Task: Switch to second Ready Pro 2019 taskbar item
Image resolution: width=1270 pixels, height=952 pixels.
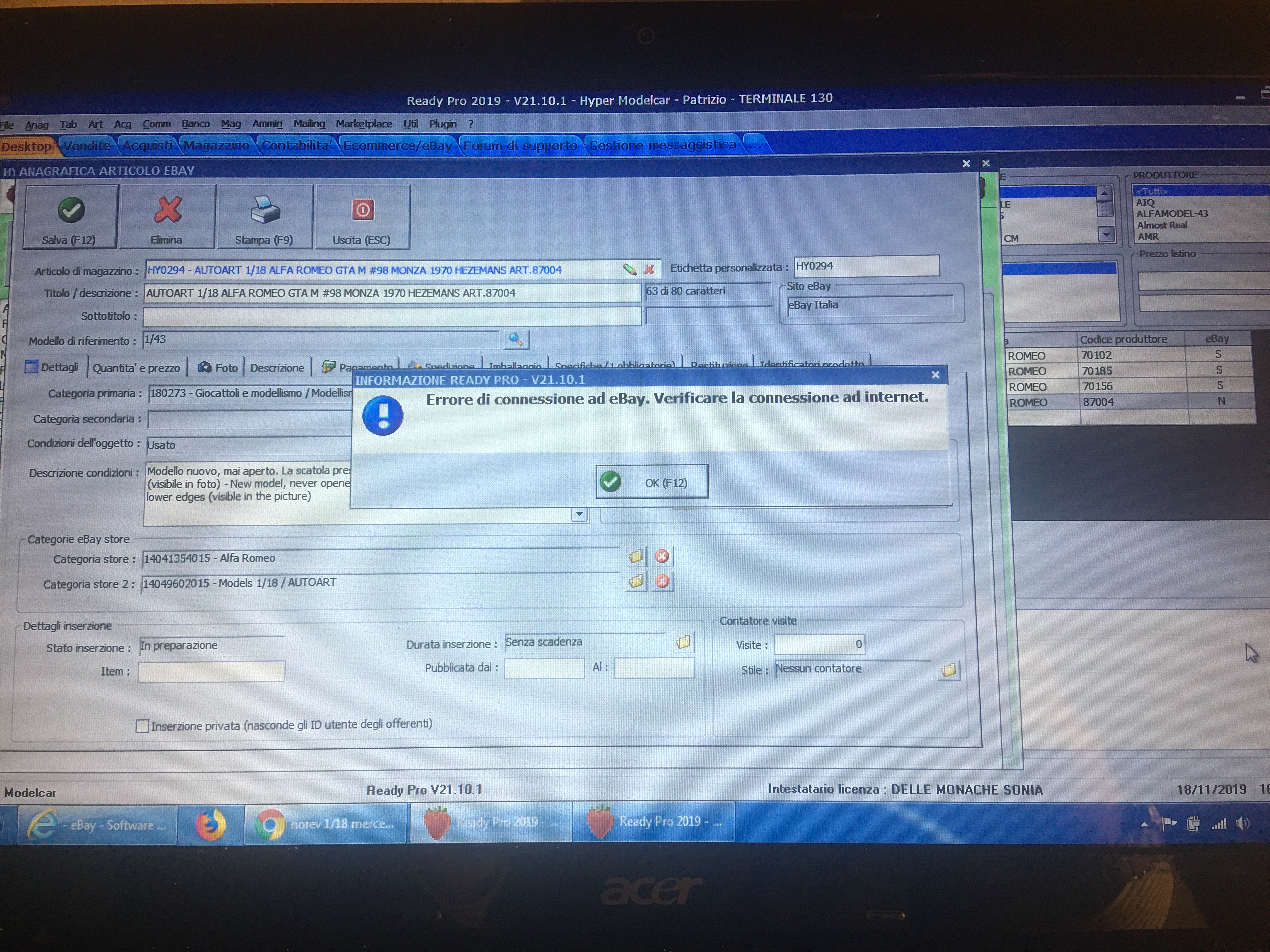Action: [x=654, y=822]
